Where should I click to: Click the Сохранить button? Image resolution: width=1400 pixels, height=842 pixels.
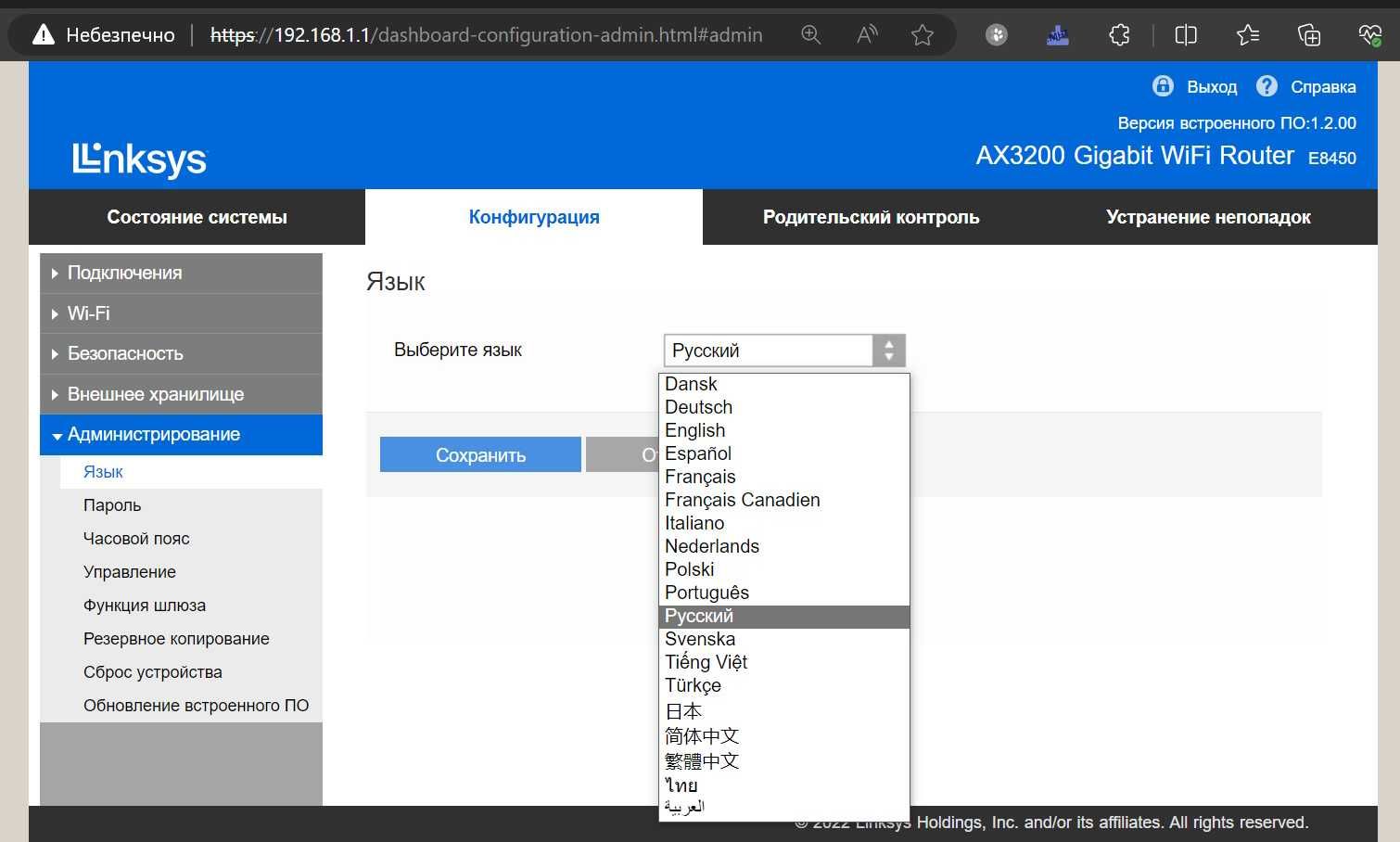tap(480, 455)
